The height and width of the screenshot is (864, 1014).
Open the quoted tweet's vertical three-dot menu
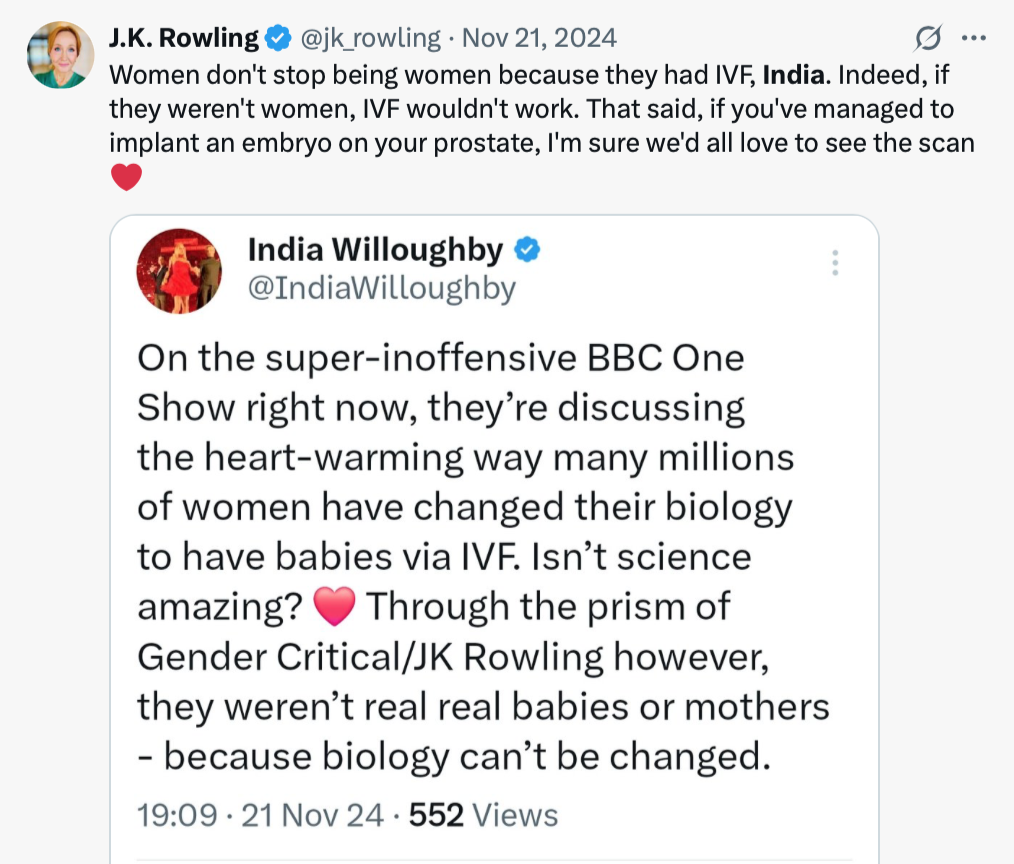[835, 262]
